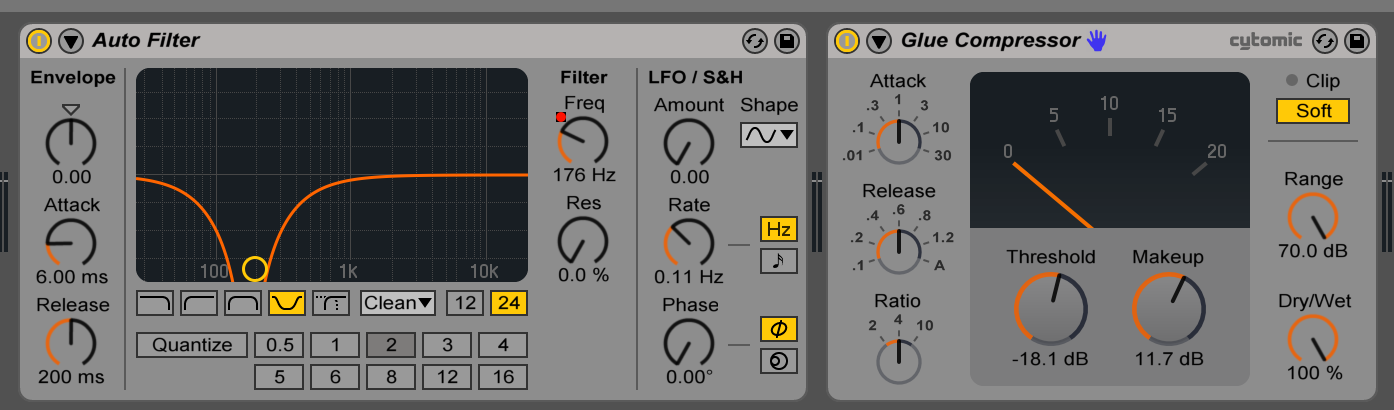Choose the Morph filter type icon
Image resolution: width=1394 pixels, height=410 pixels.
point(331,303)
